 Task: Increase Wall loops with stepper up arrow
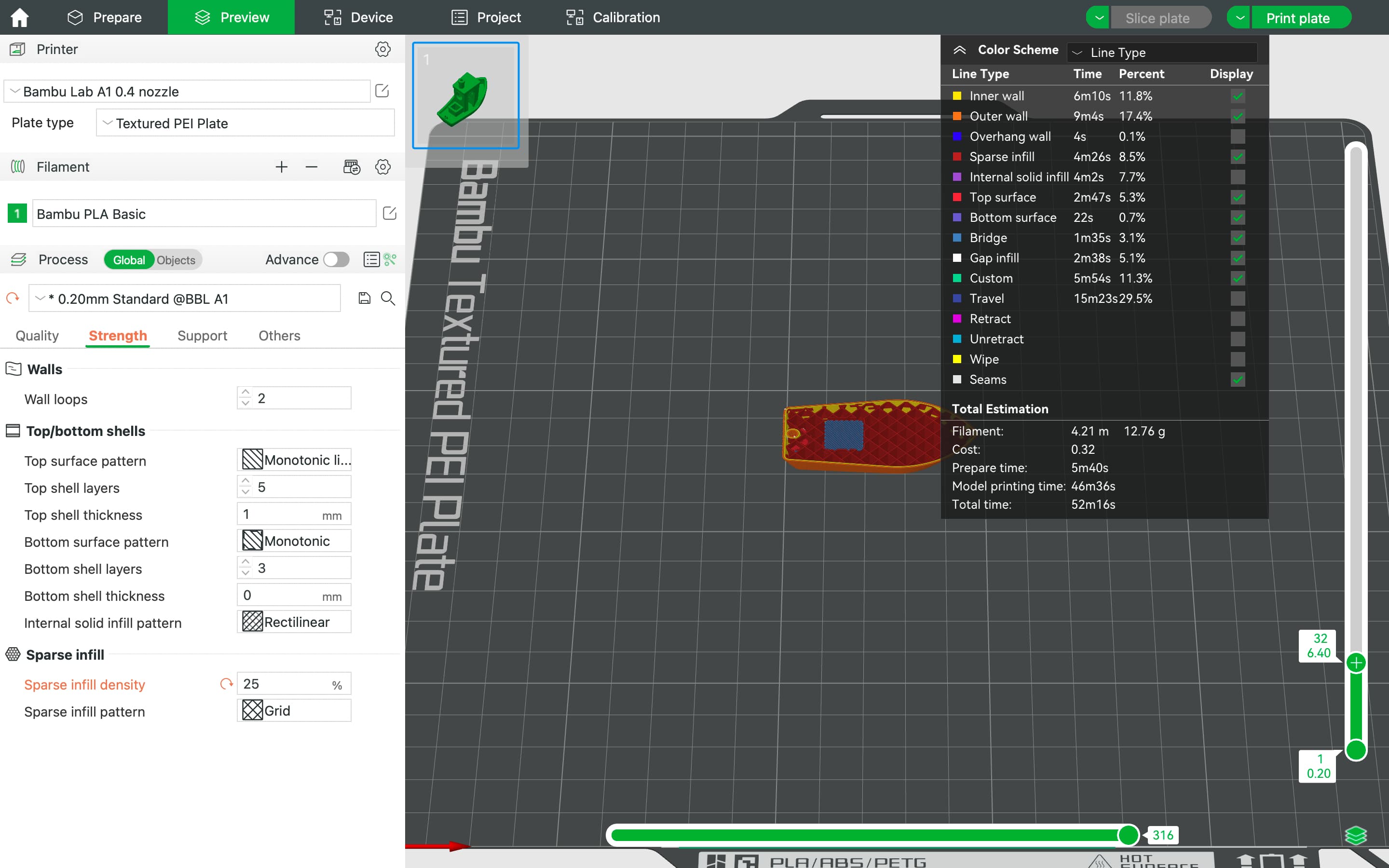245,393
